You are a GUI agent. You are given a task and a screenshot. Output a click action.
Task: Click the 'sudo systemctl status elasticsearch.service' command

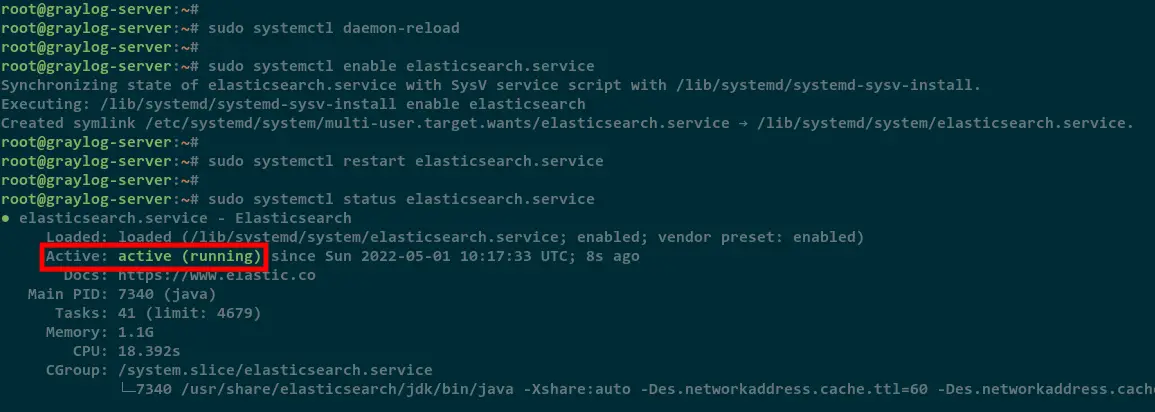(x=401, y=199)
